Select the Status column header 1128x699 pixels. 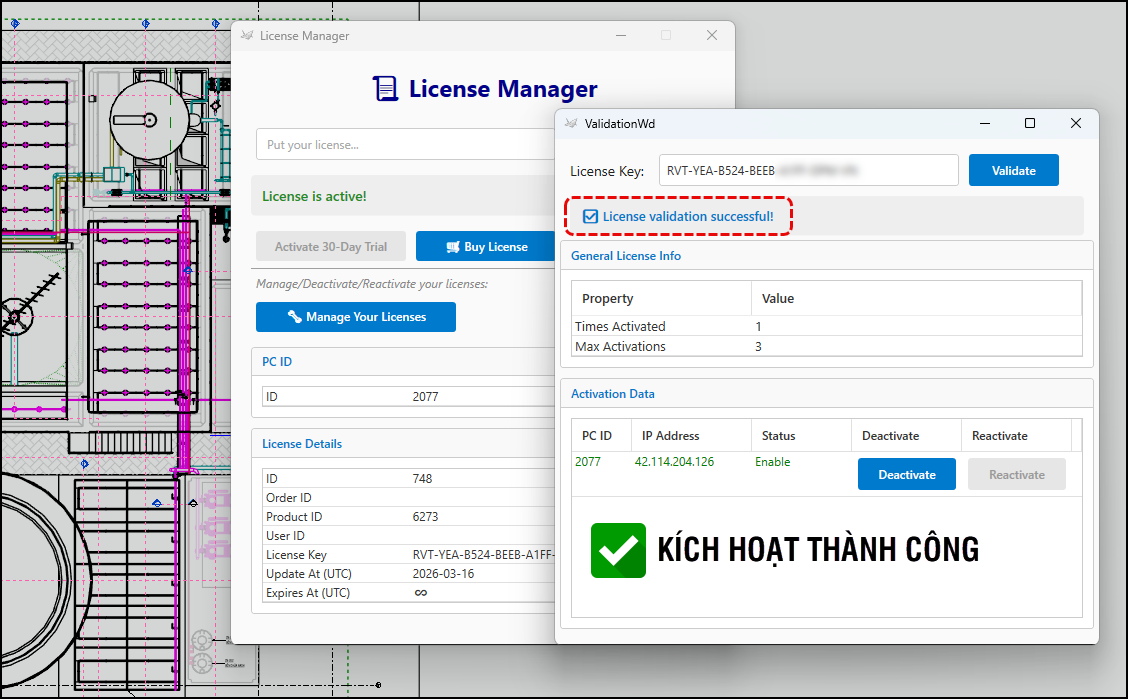click(779, 436)
